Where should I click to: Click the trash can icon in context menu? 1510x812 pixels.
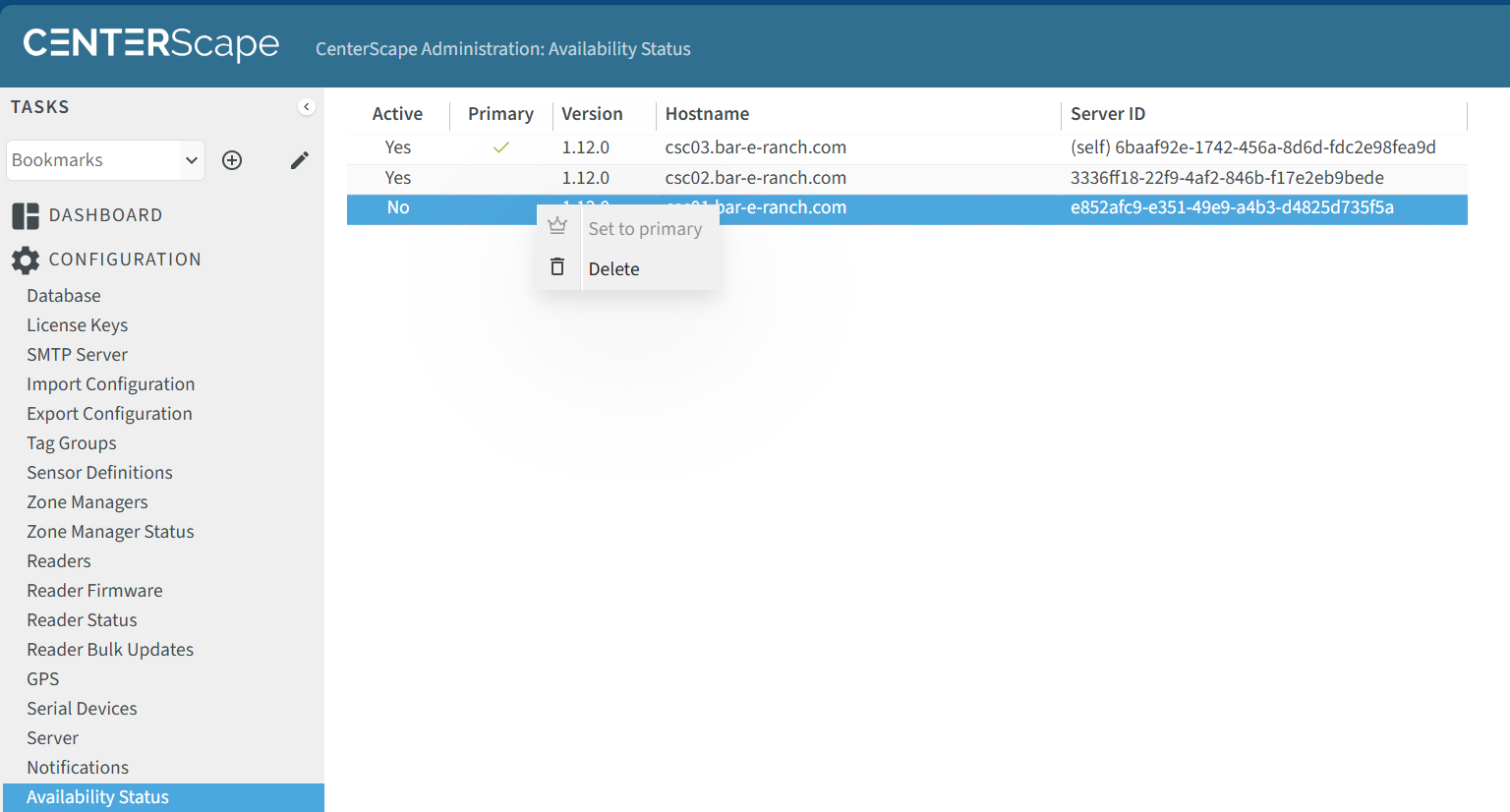pyautogui.click(x=557, y=267)
